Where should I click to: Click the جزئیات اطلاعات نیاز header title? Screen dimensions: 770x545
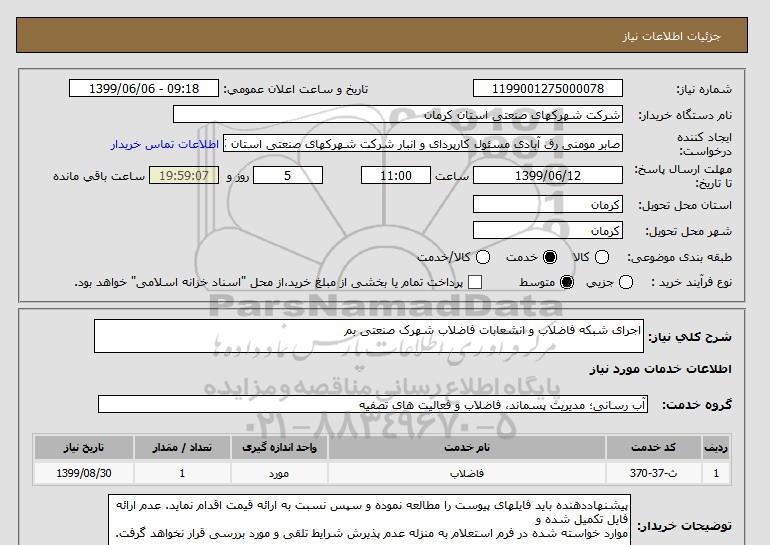coord(671,36)
